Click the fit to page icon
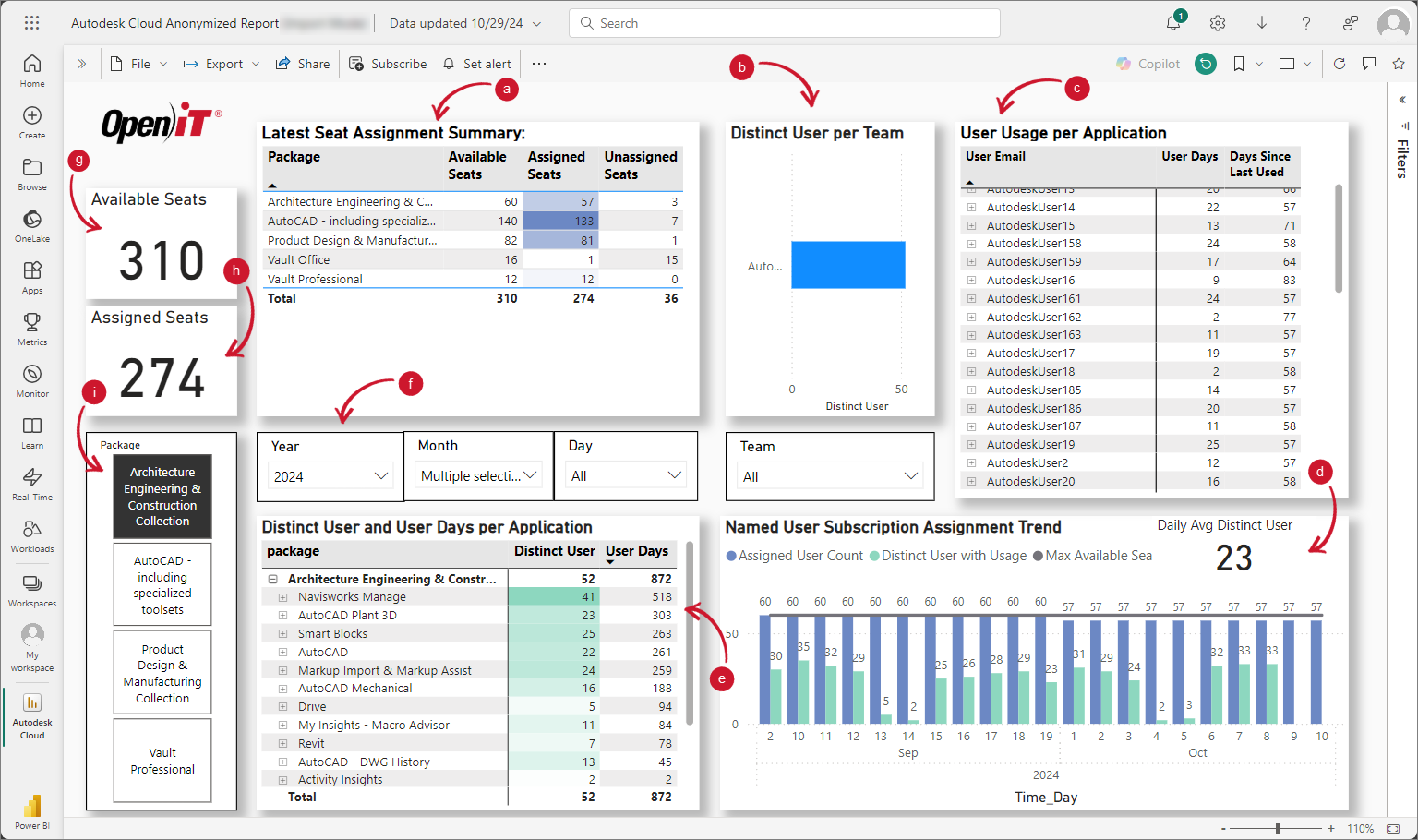The image size is (1418, 840). (x=1394, y=829)
